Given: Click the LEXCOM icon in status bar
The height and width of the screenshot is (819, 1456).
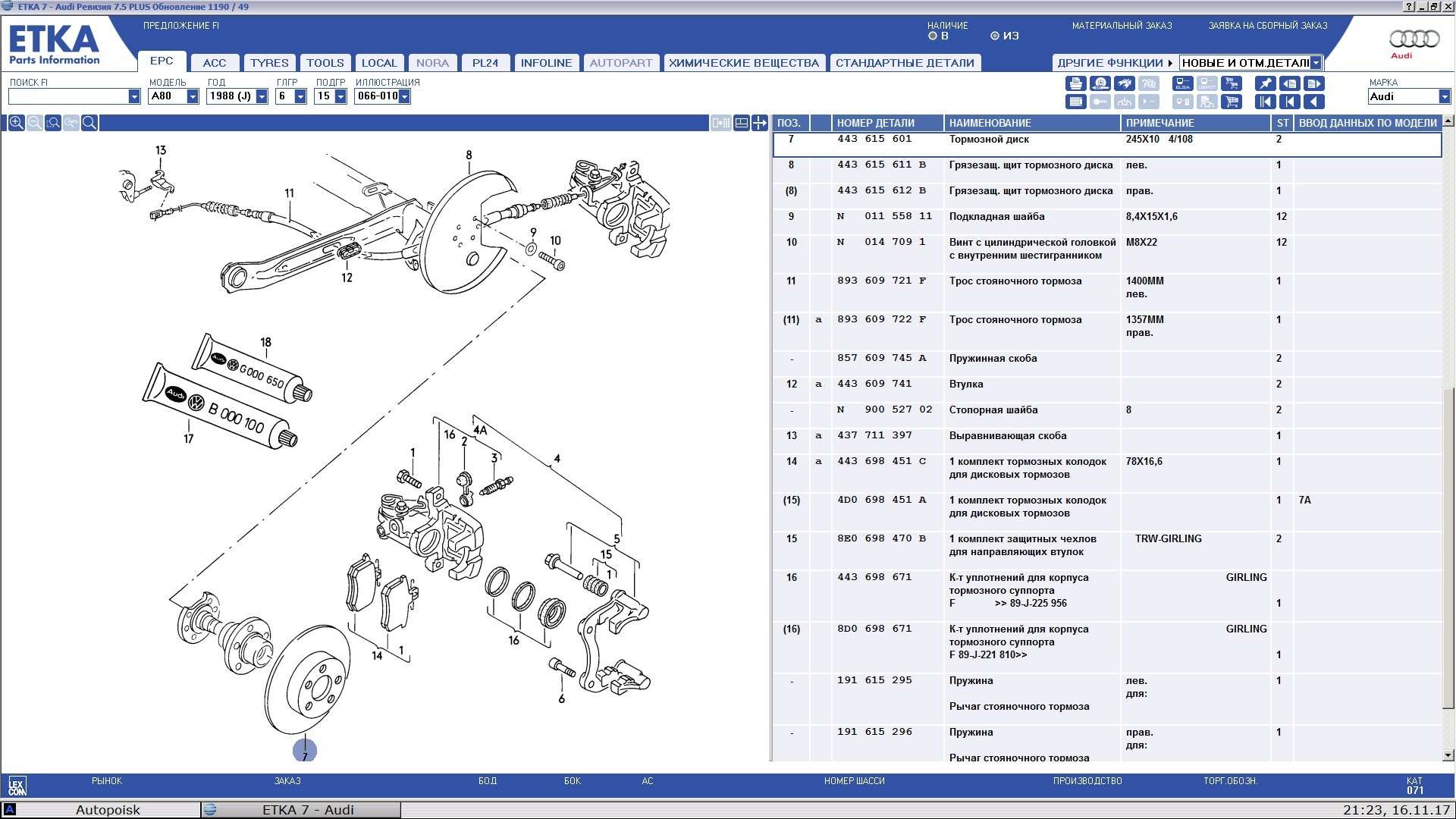Looking at the screenshot, I should click(17, 786).
